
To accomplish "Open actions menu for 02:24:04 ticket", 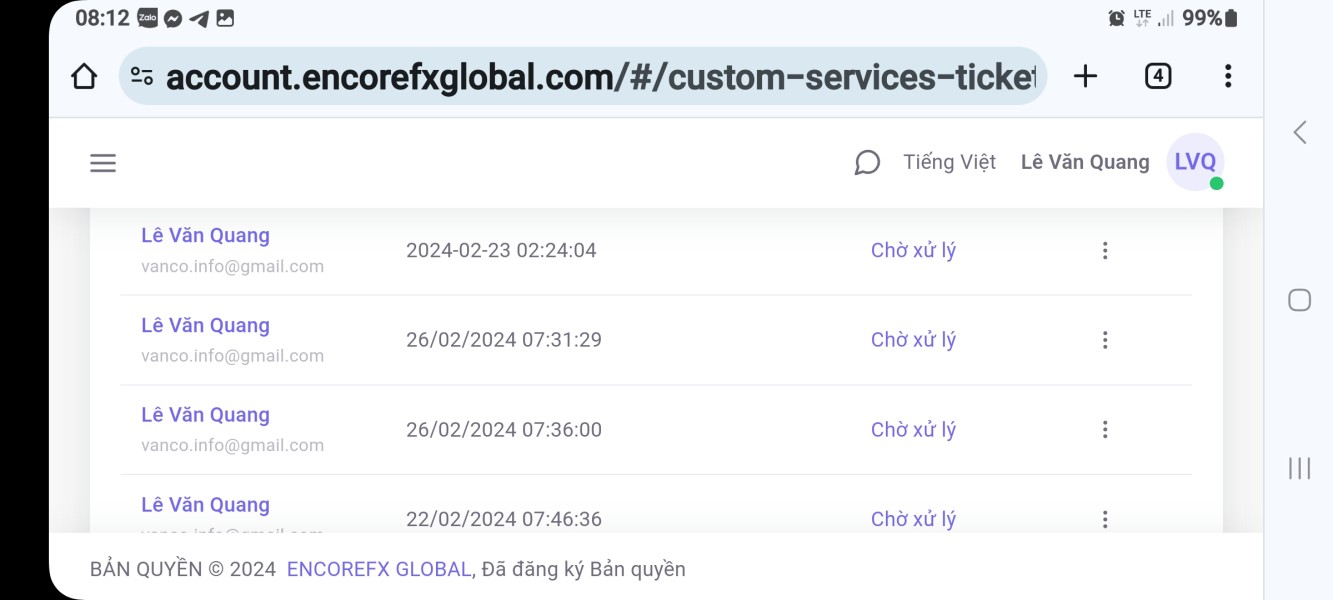I will [1105, 251].
